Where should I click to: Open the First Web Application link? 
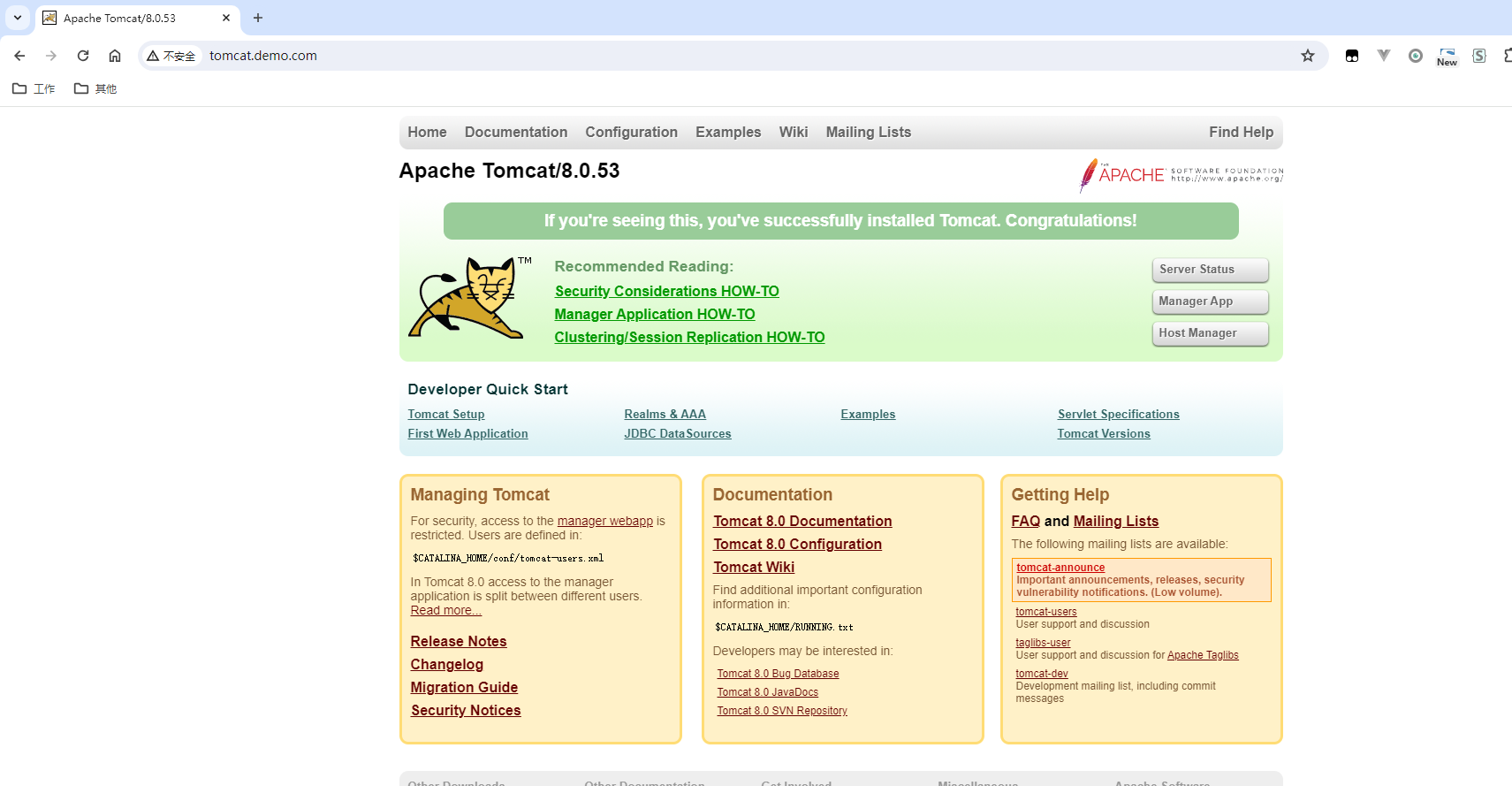click(467, 433)
